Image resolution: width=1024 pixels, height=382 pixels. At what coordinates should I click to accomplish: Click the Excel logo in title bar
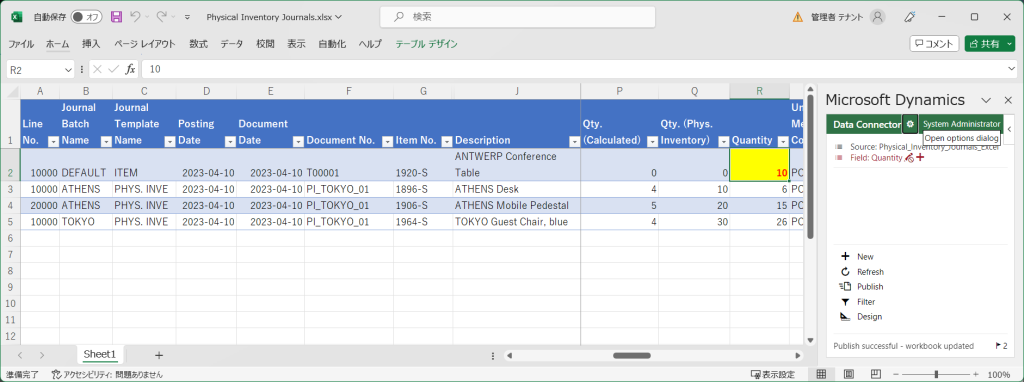pyautogui.click(x=17, y=17)
